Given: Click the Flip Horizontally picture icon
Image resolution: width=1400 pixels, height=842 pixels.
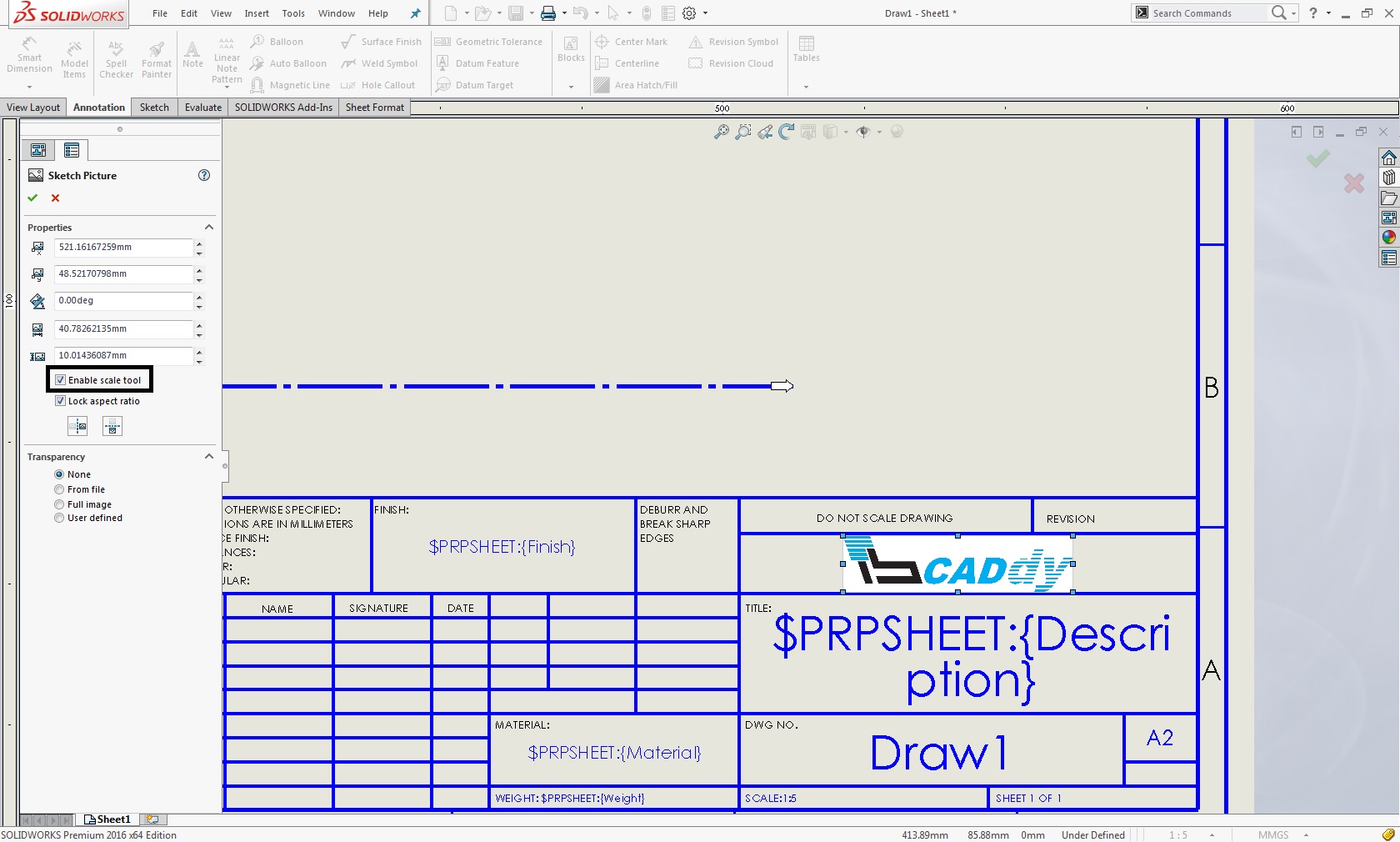Looking at the screenshot, I should (77, 427).
